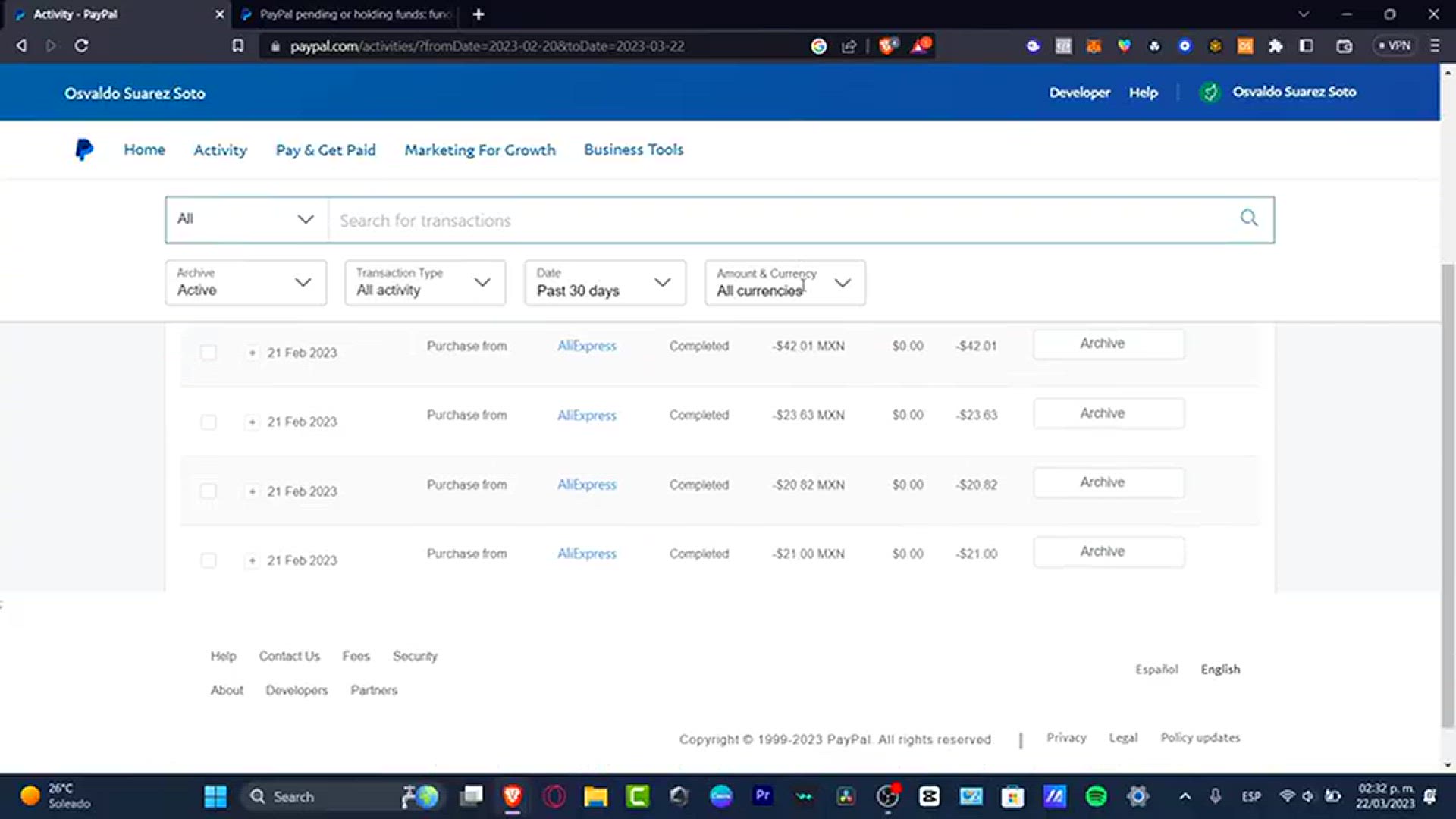Toggle the browser sidebar panel icon
Screen dimensions: 1456x819
[x=1306, y=46]
